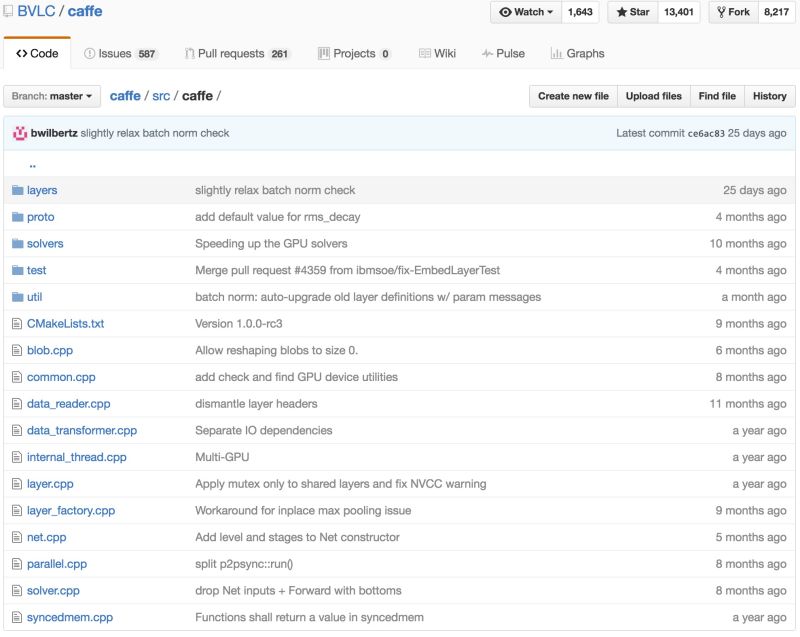The height and width of the screenshot is (637, 800).
Task: Open the Pull requests tab
Action: tap(236, 53)
